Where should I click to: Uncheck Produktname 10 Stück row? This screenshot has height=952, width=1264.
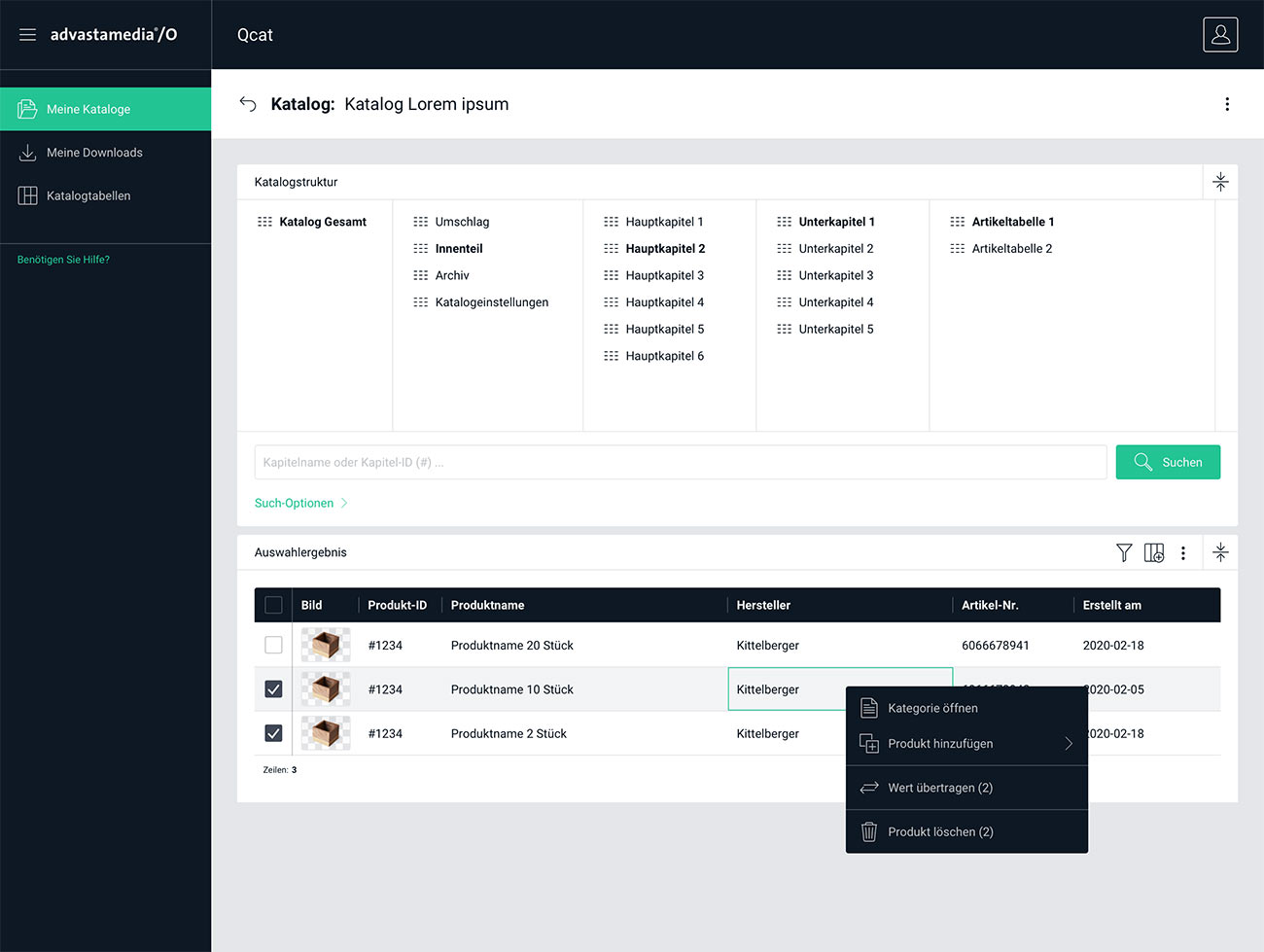click(x=273, y=688)
